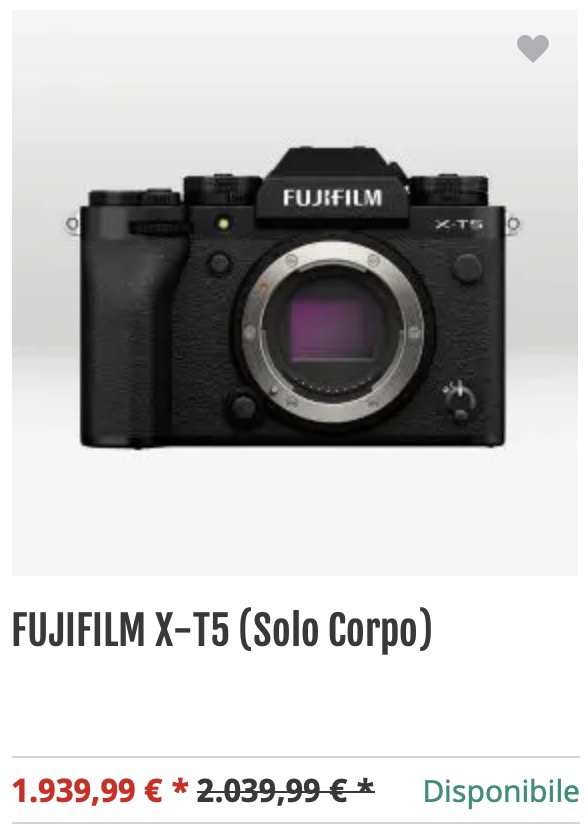The image size is (588, 834).
Task: Click the FUJIFILM logo on the camera viewfinder
Action: pyautogui.click(x=332, y=198)
